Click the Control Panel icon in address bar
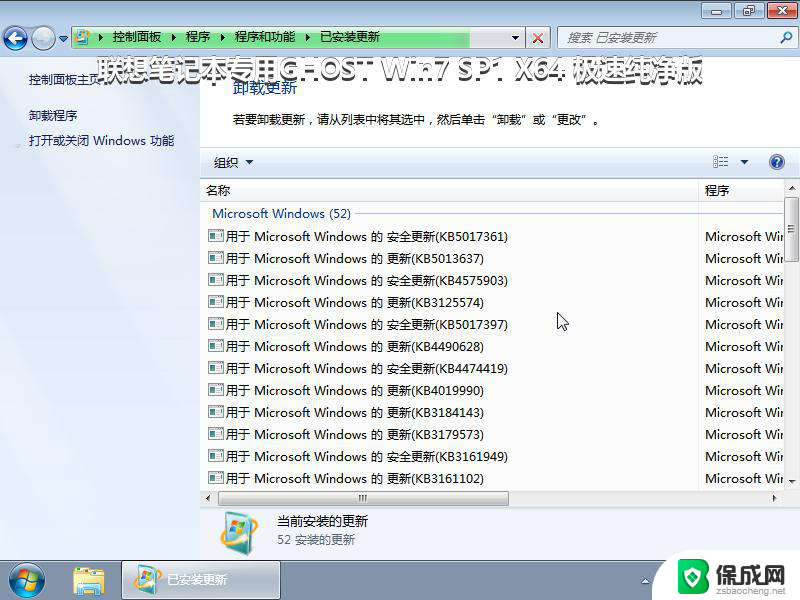Image resolution: width=800 pixels, height=600 pixels. (83, 37)
